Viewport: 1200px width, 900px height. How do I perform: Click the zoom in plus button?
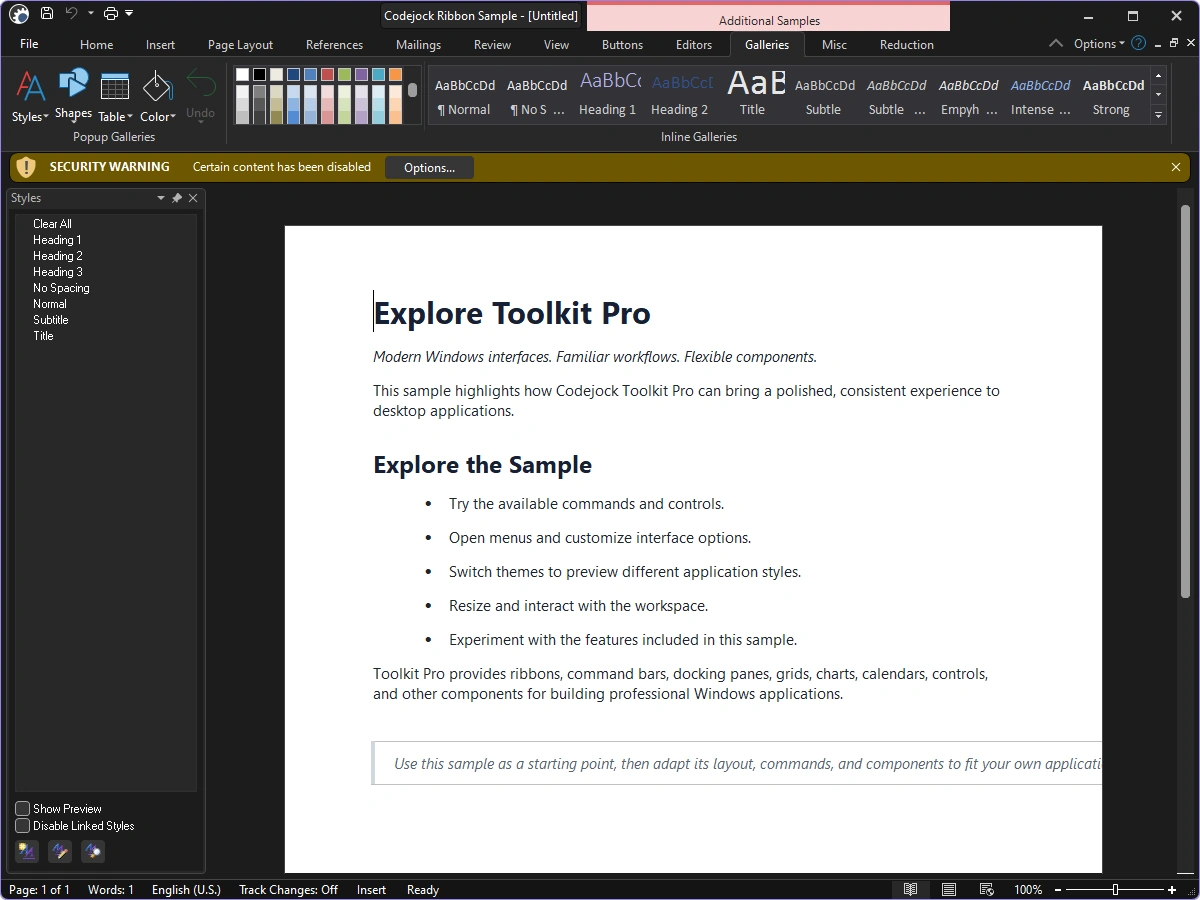coord(1172,889)
